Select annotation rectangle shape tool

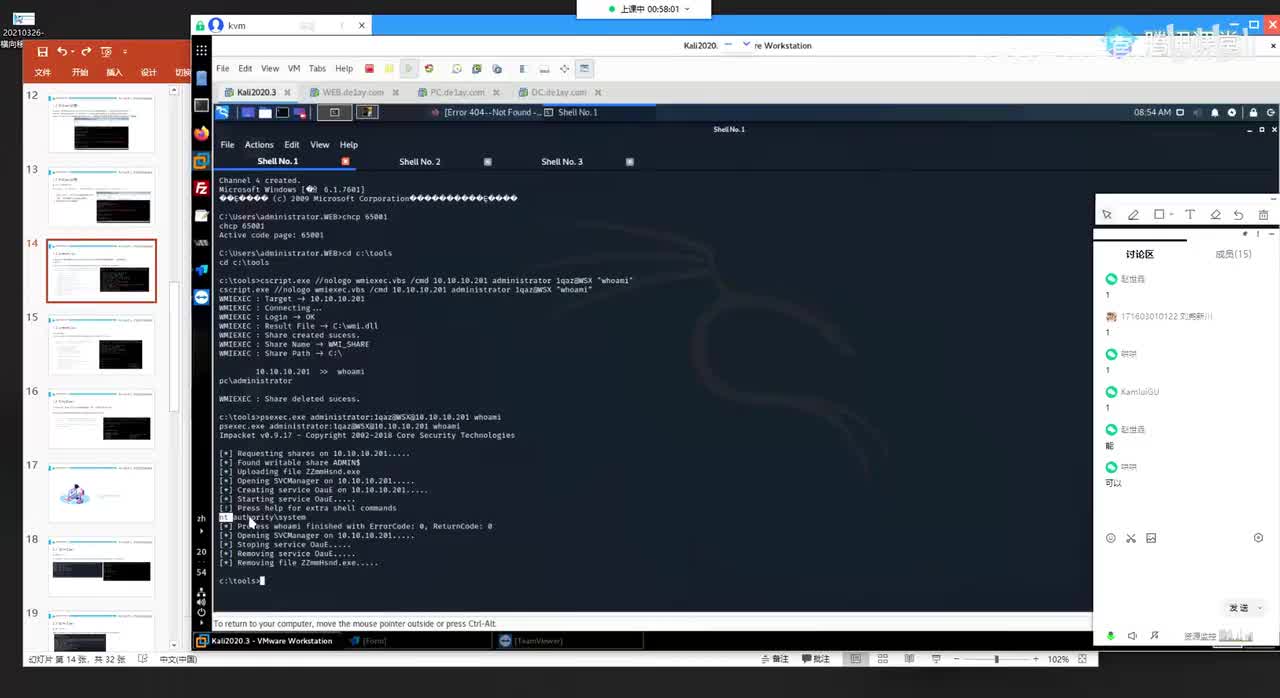click(x=1159, y=215)
